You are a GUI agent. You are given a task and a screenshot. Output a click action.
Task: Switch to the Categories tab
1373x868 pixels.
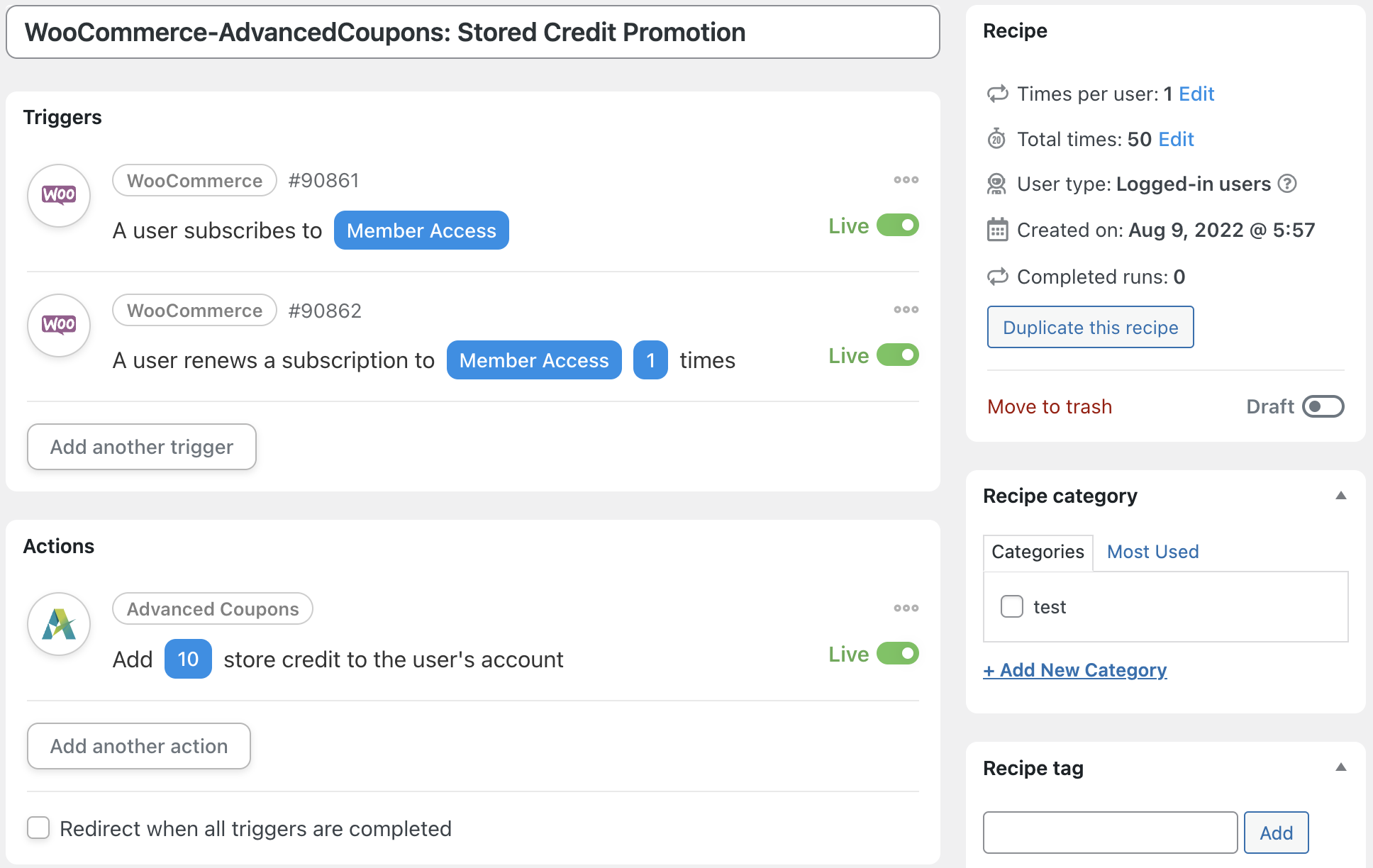[1038, 552]
